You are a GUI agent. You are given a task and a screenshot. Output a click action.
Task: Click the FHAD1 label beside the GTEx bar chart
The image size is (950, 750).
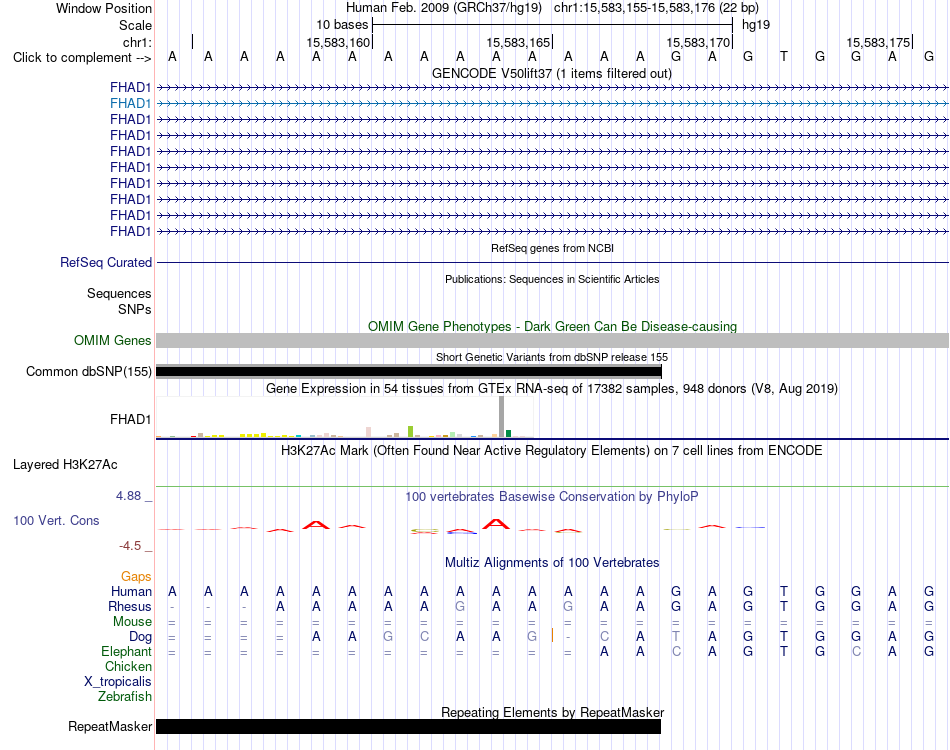point(130,419)
